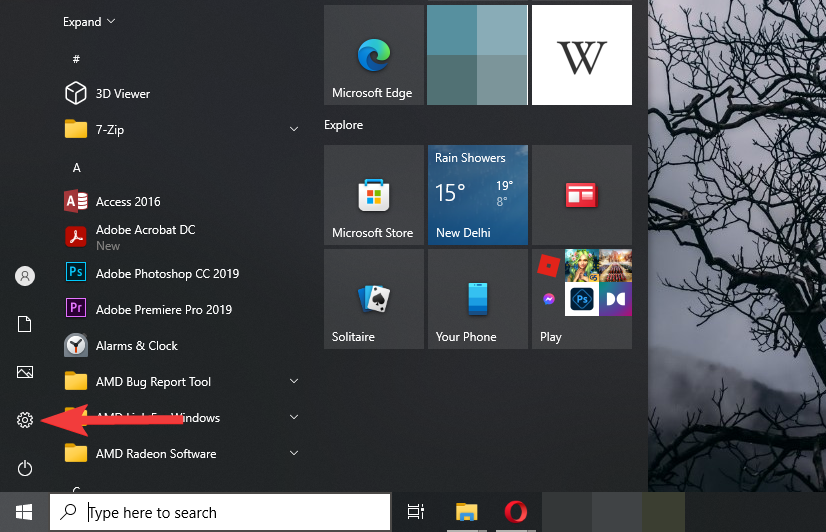Image resolution: width=826 pixels, height=532 pixels.
Task: Open the Rain Showers New Delhi weather tile
Action: tap(478, 195)
